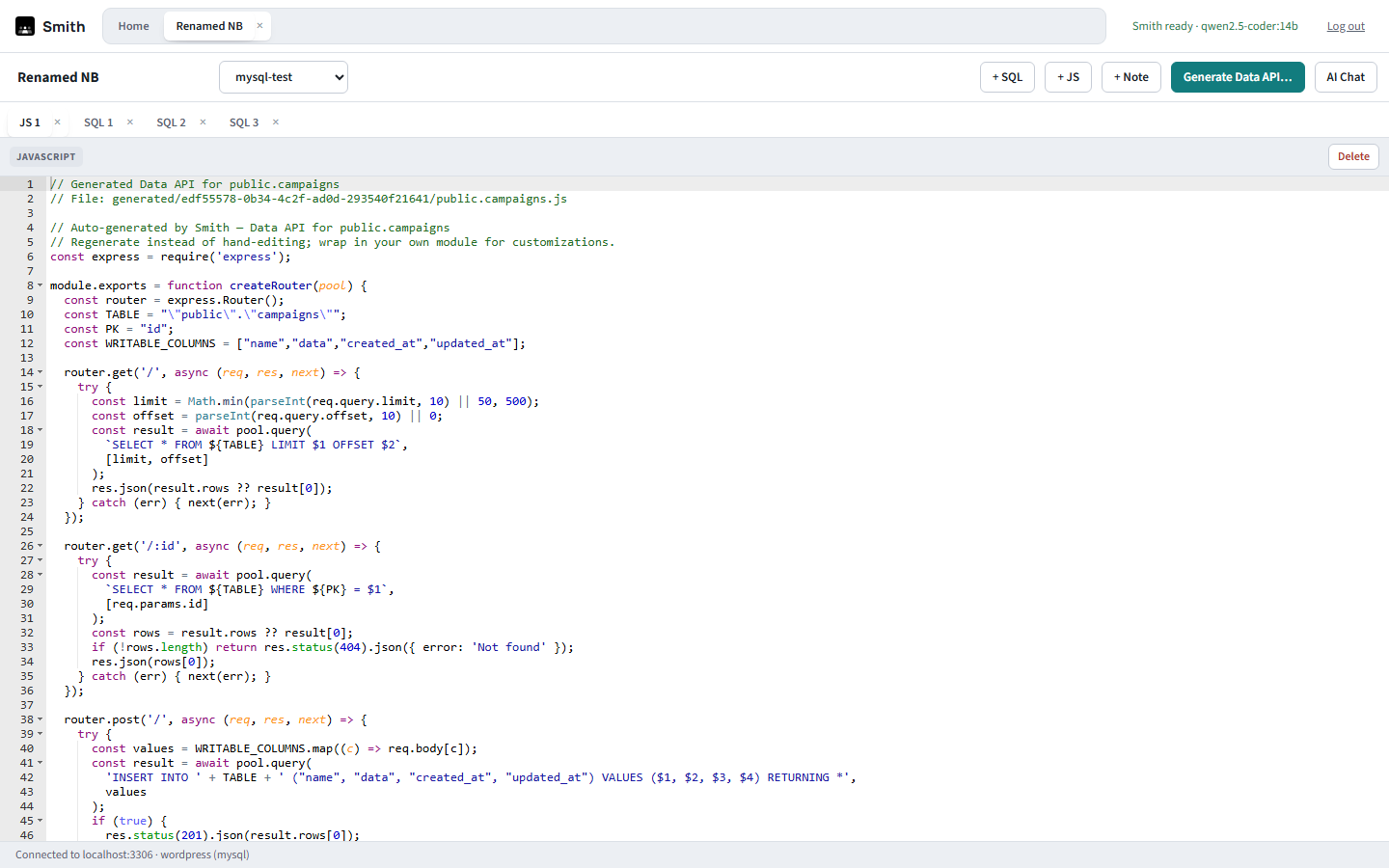Screen dimensions: 1389x868
Task: Open the SQL 3 cell tab
Action: [x=244, y=122]
